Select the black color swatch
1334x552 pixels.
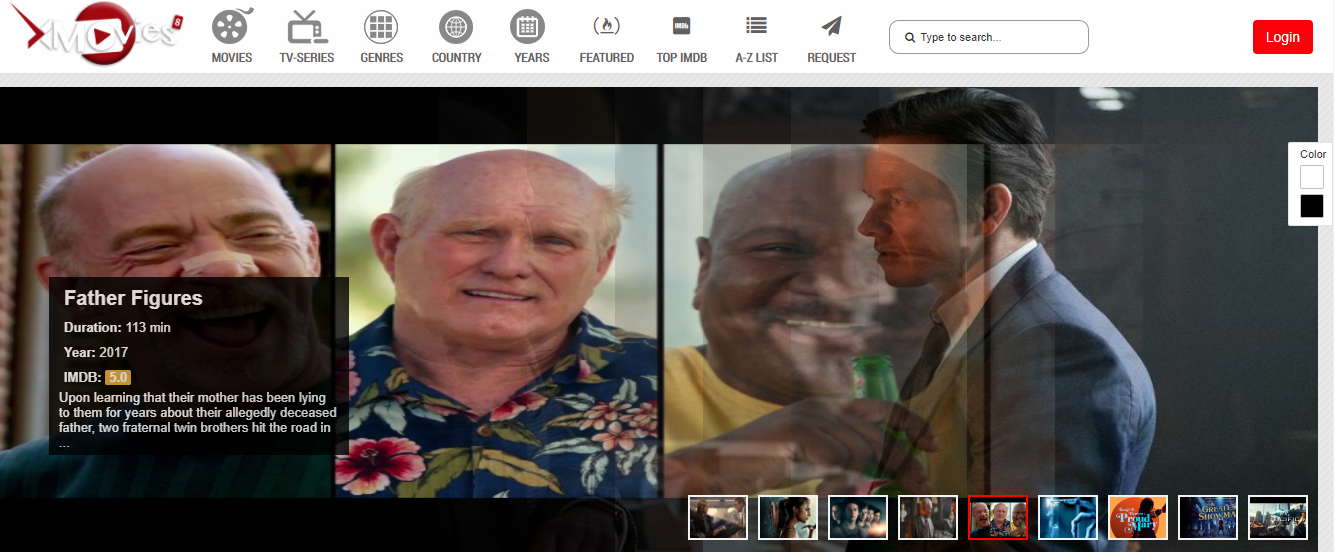click(1312, 206)
